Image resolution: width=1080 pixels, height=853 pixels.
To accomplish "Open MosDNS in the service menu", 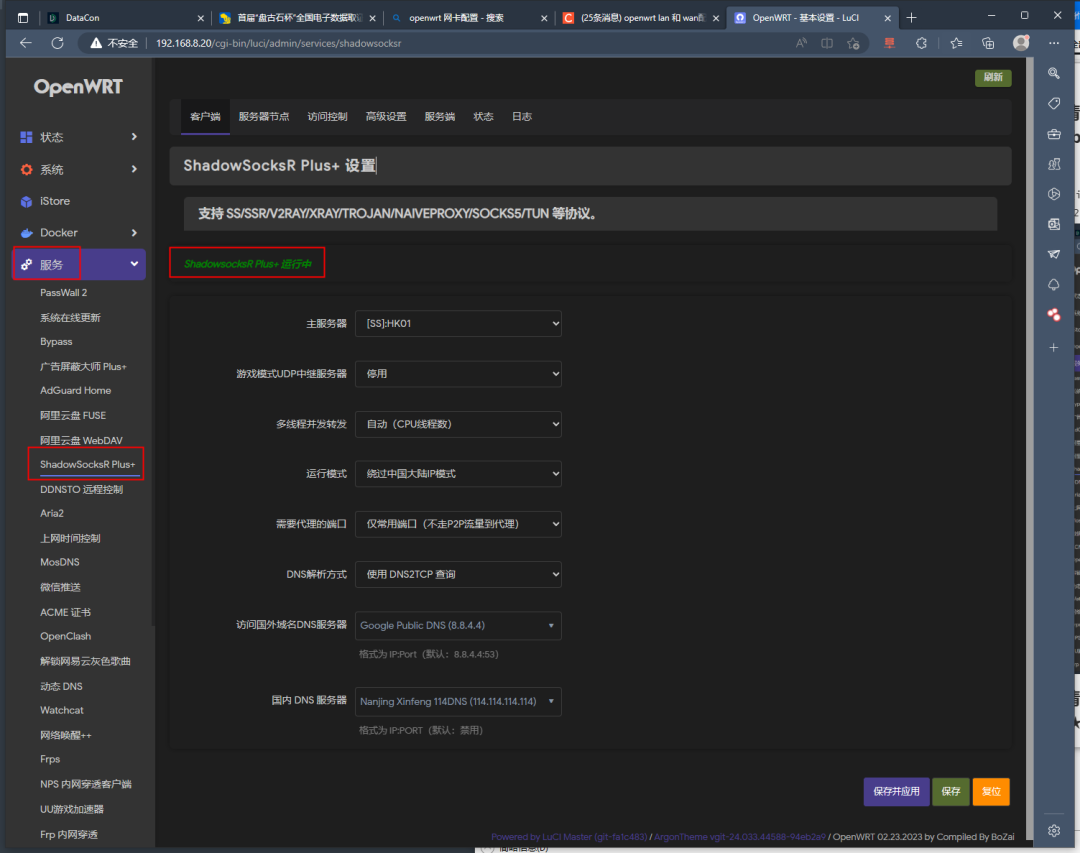I will tap(60, 562).
